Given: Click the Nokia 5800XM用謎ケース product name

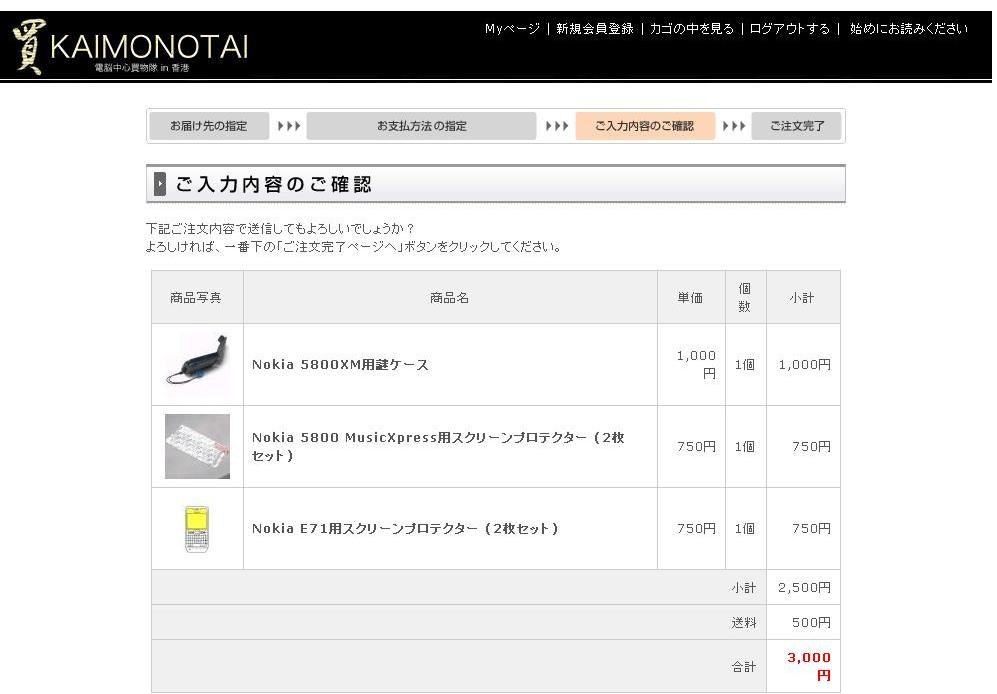Looking at the screenshot, I should tap(340, 365).
